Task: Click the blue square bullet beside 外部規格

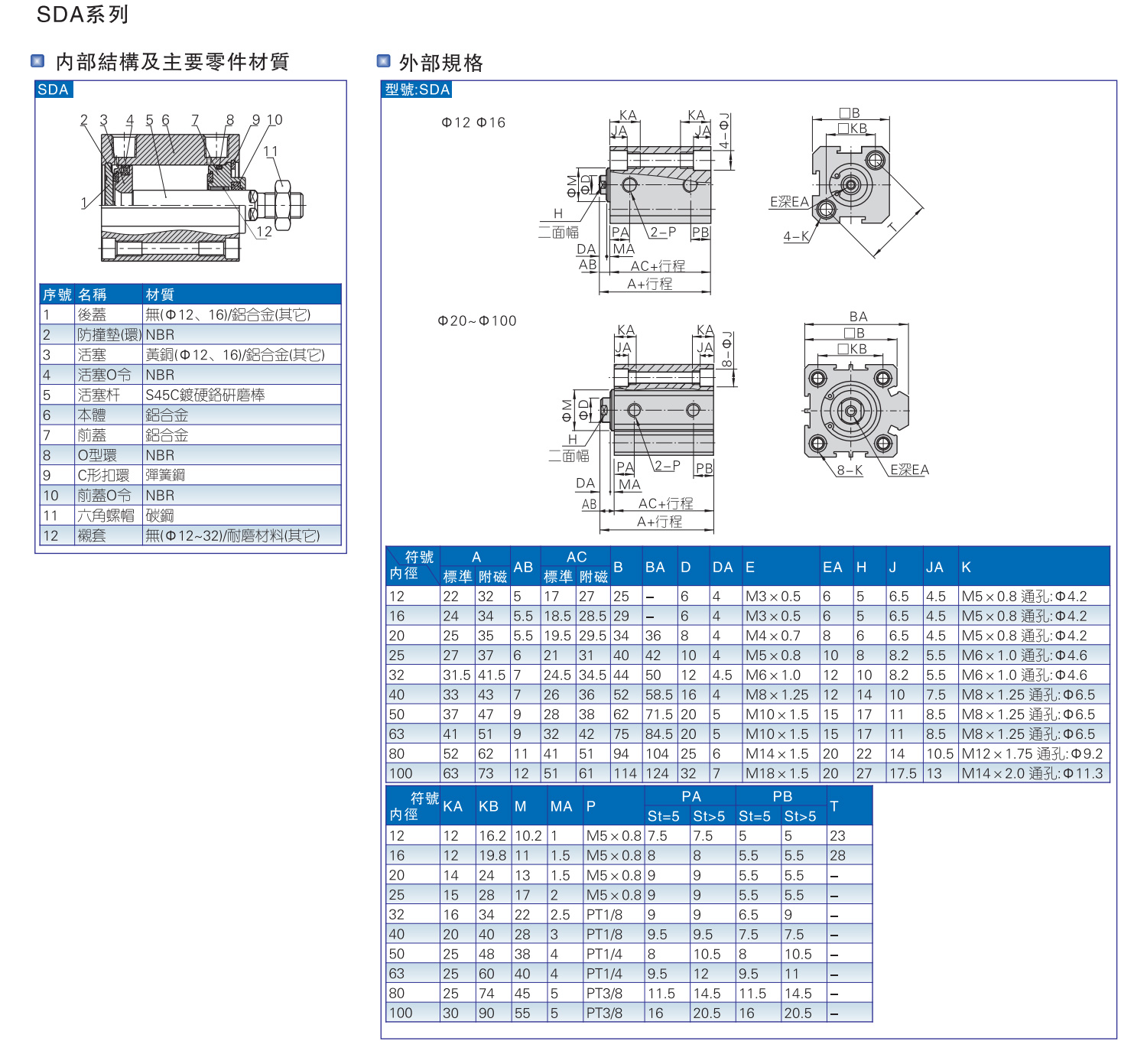Action: 384,61
